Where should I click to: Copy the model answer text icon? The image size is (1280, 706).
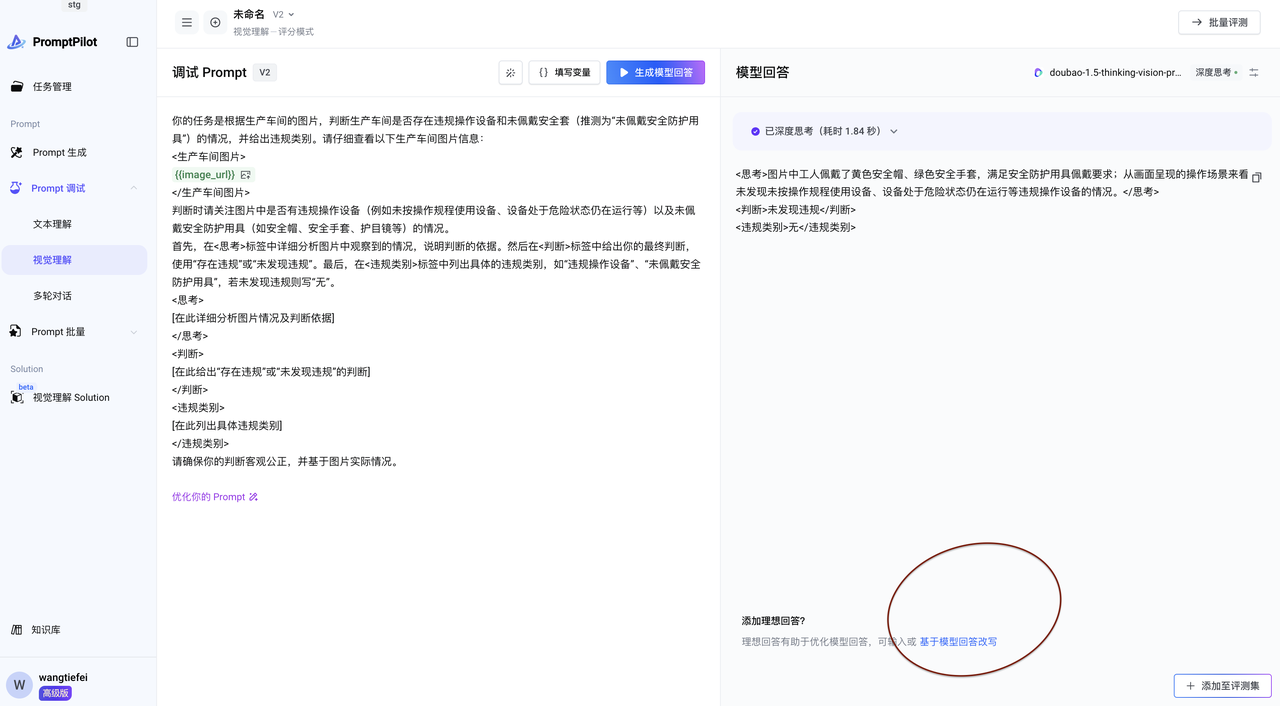1257,177
